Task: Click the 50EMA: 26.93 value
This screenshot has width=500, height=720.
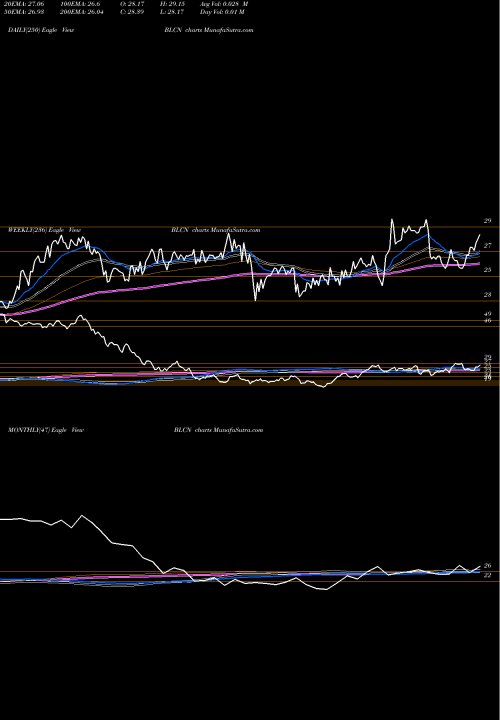Action: coord(24,12)
